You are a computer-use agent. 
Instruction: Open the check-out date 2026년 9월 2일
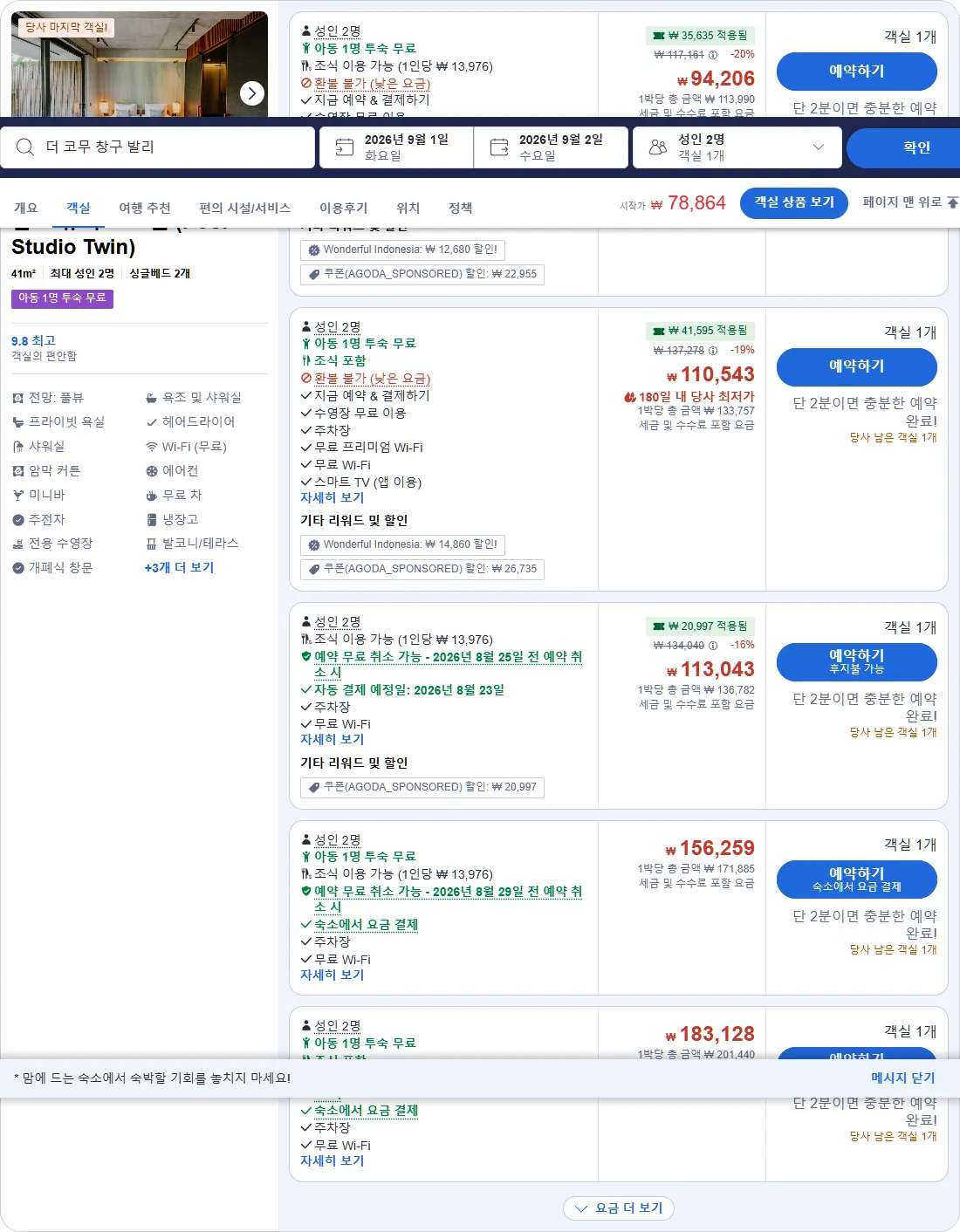coord(552,147)
